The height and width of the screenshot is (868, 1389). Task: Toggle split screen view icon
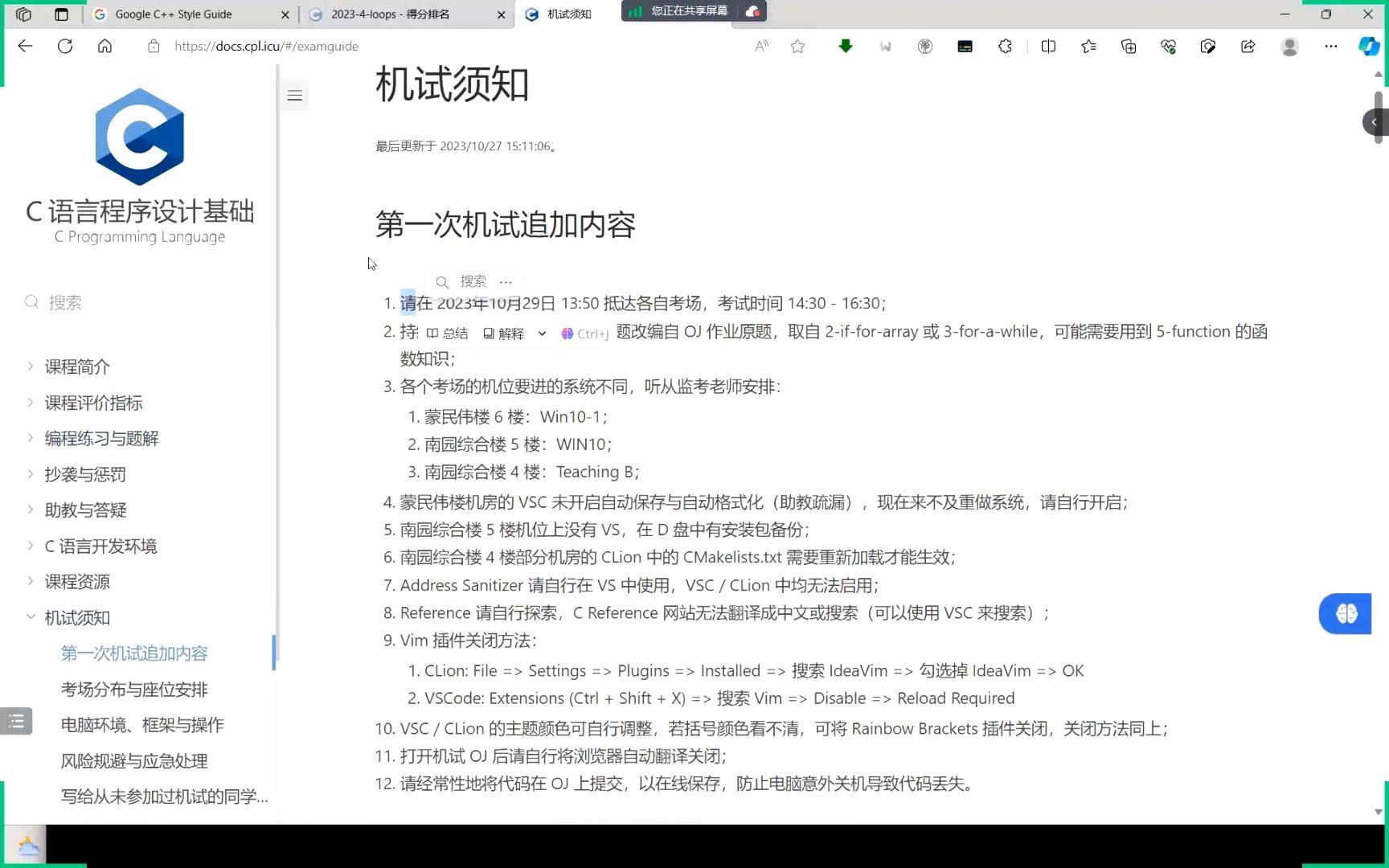coord(1048,46)
